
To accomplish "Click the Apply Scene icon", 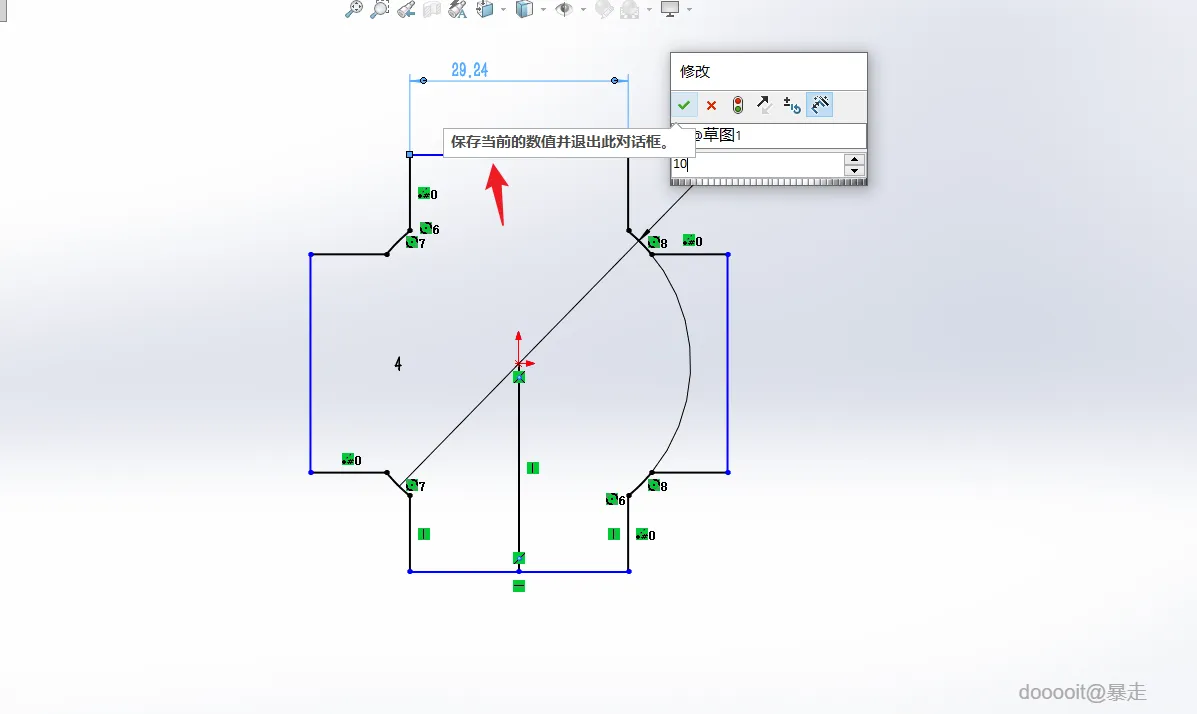I will [630, 9].
